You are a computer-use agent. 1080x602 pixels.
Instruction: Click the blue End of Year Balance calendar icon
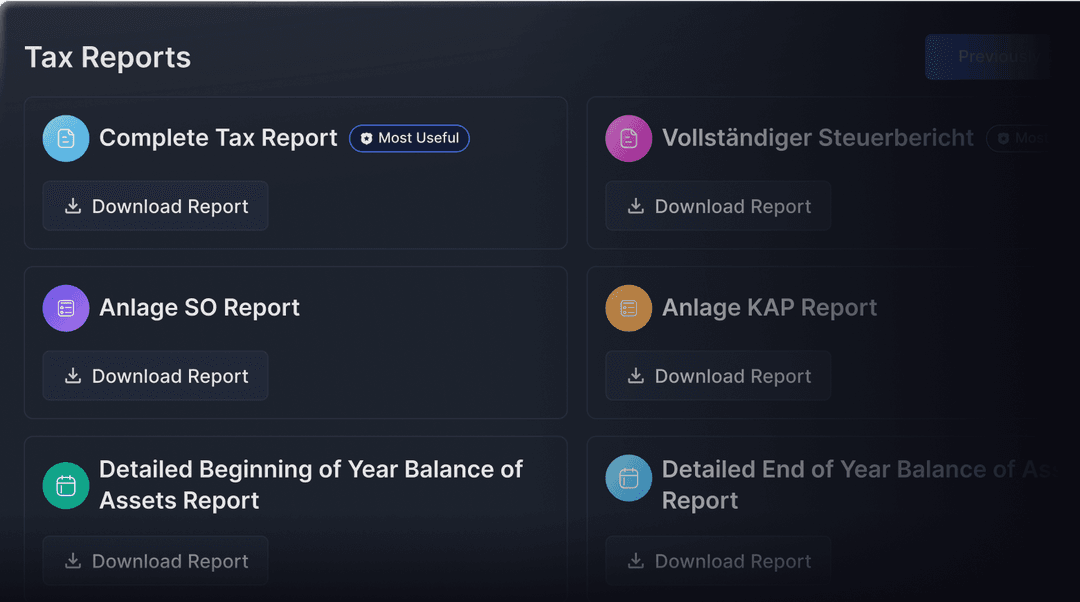[629, 478]
